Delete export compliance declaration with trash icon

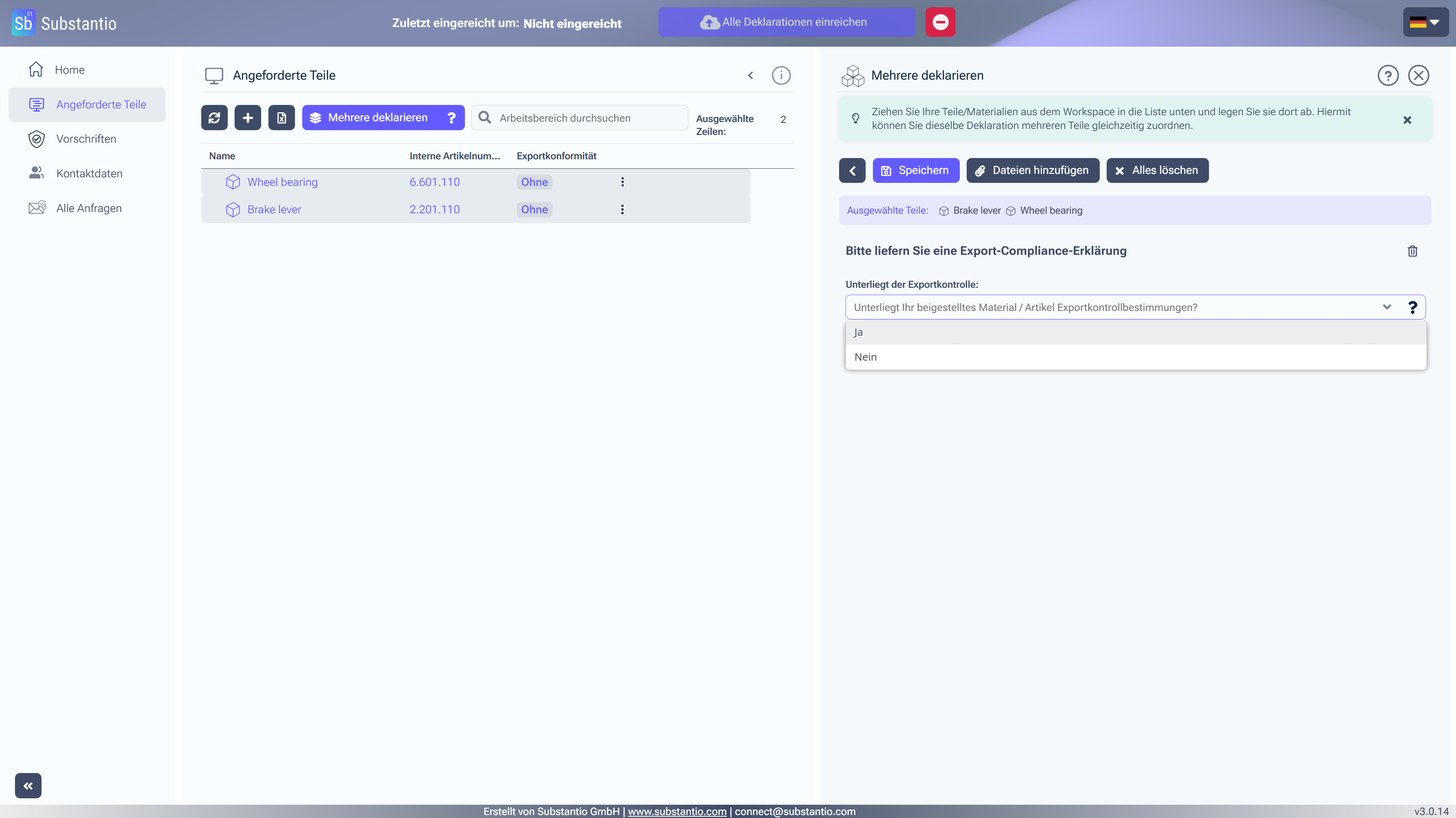[1412, 251]
